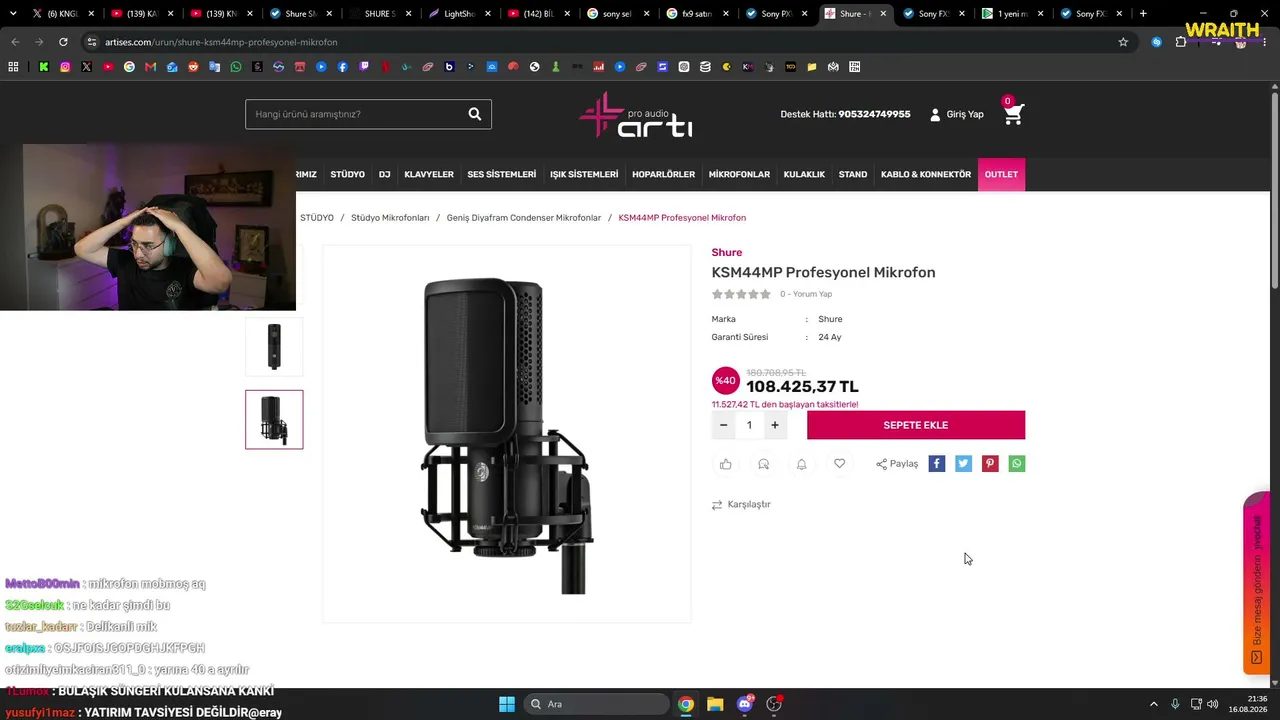Switch to the 'fx9 satın' tab
This screenshot has height=720, width=1280.
point(698,14)
